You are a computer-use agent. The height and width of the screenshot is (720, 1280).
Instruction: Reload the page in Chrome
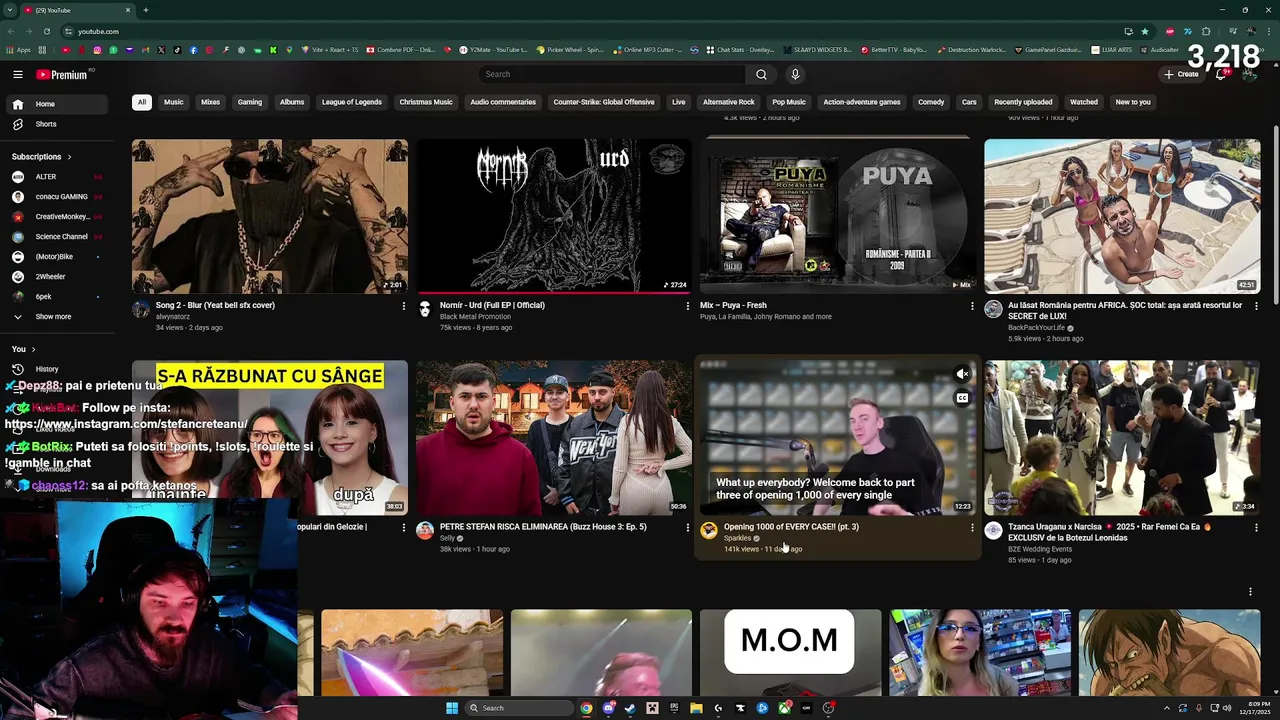pyautogui.click(x=46, y=31)
